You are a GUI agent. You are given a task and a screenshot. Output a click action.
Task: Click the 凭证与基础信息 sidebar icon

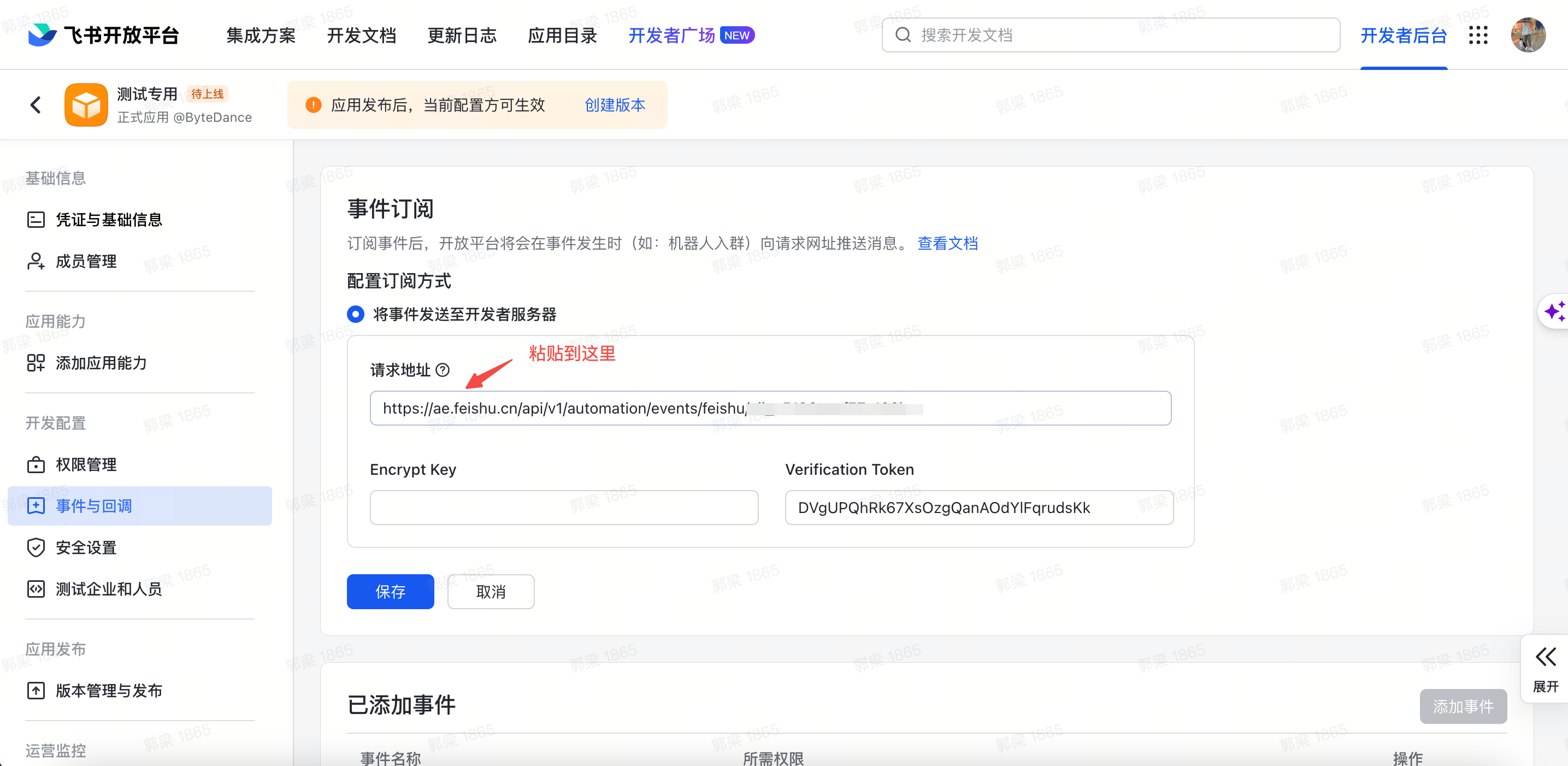(36, 220)
